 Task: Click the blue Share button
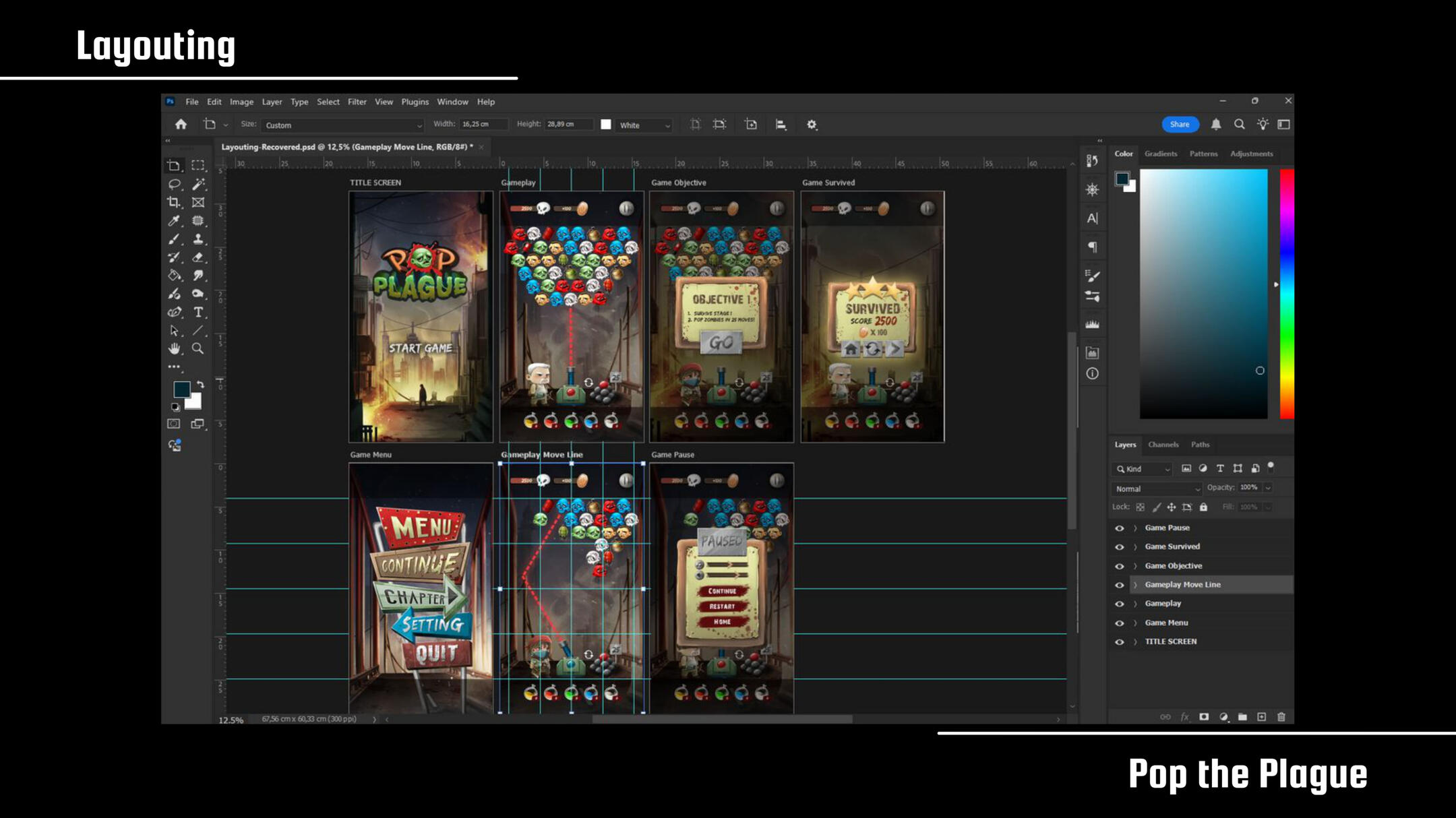[1179, 125]
